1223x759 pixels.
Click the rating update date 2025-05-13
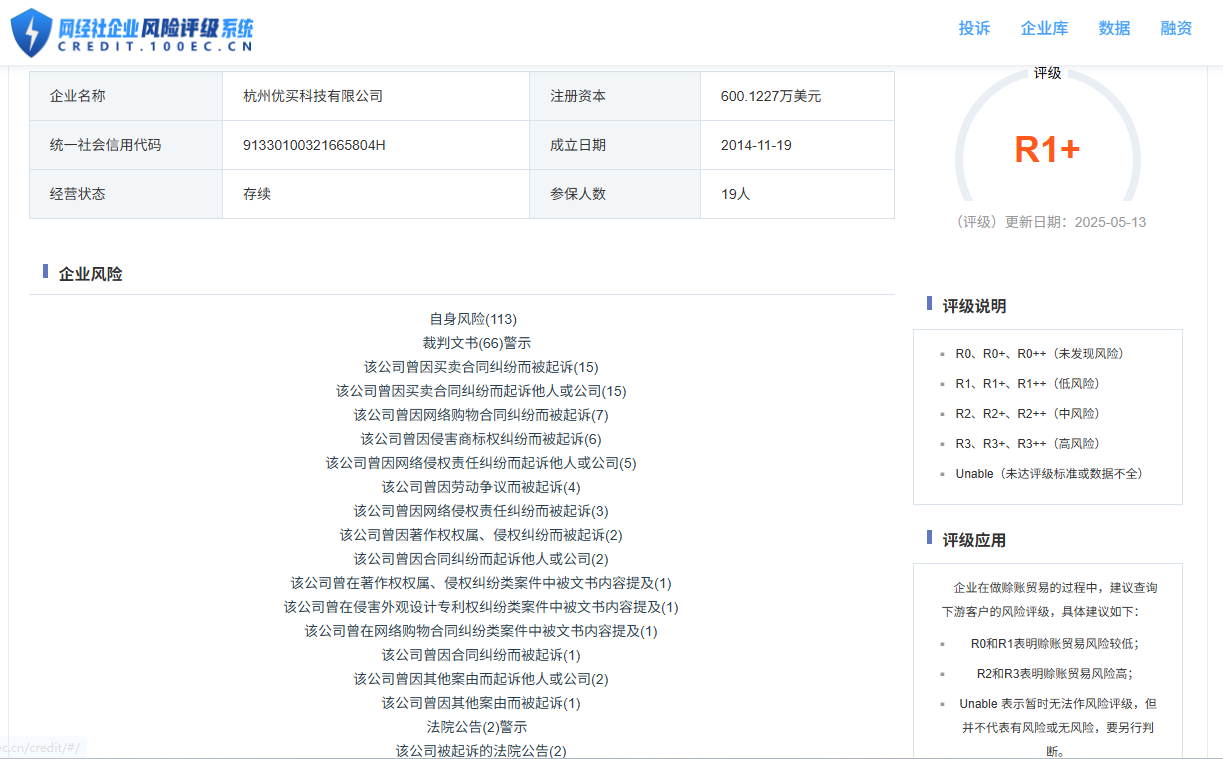pyautogui.click(x=1110, y=222)
